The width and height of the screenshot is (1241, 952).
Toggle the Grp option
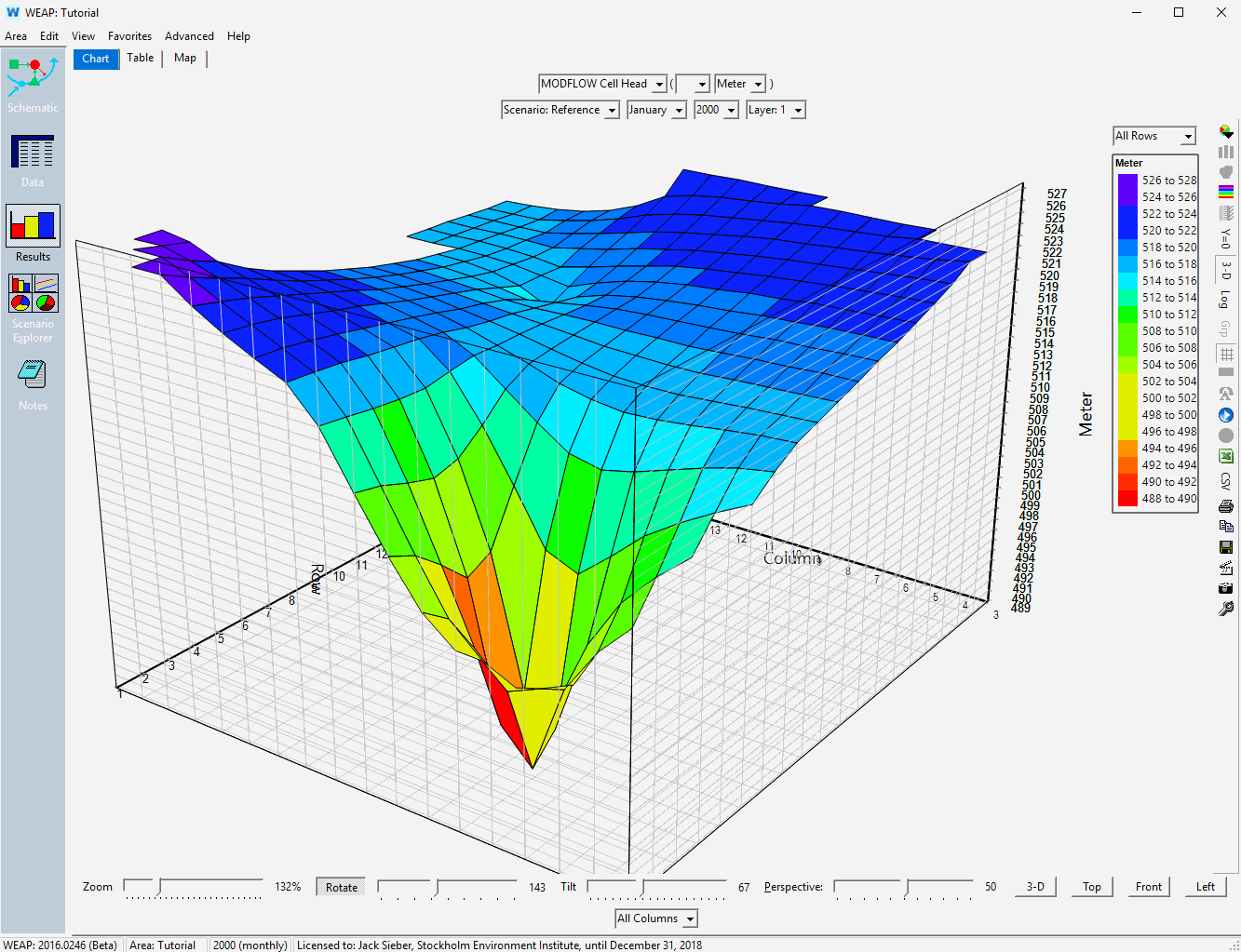(1226, 329)
